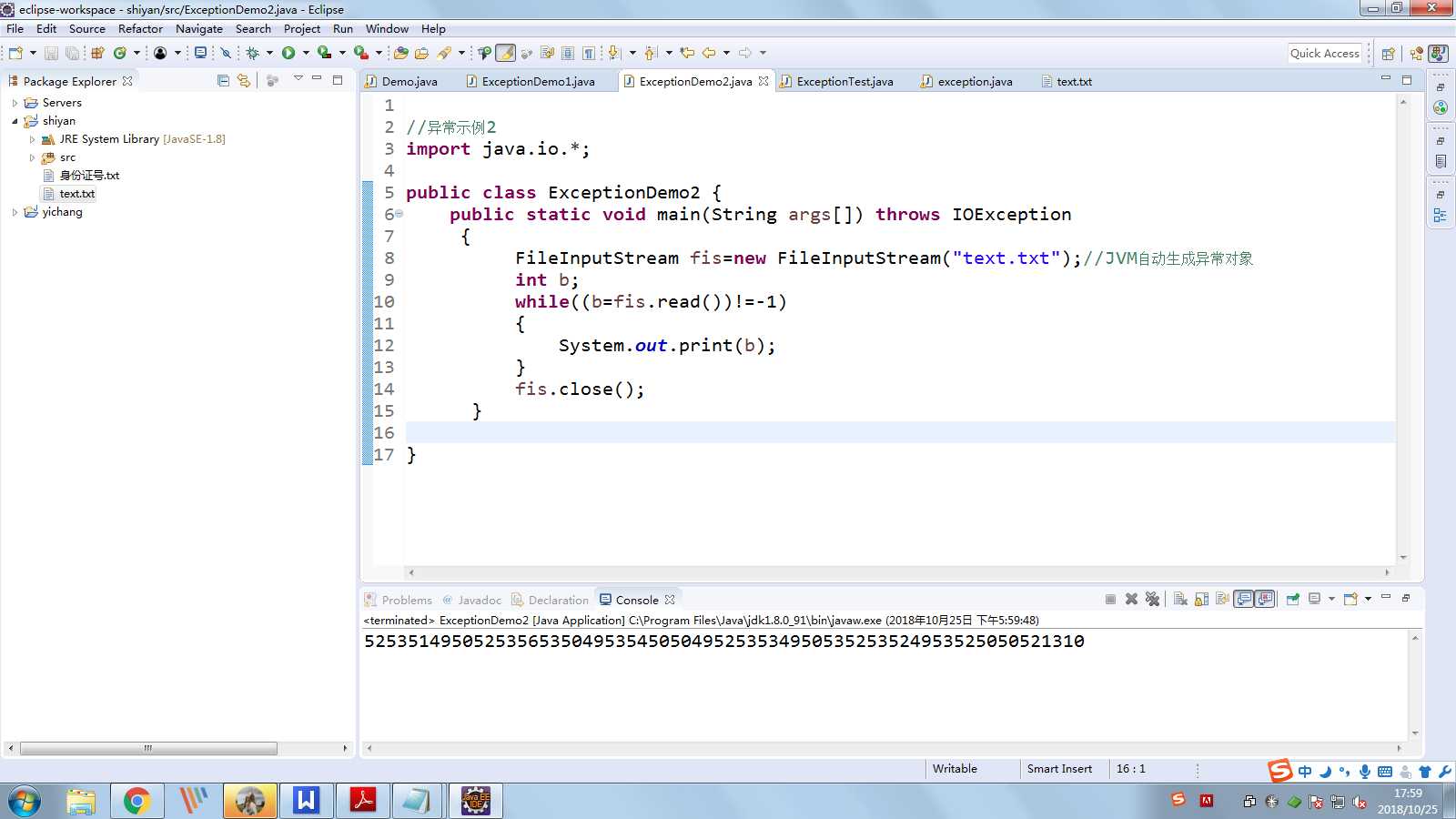Open Package Explorer View Menu triangle
The height and width of the screenshot is (819, 1456).
(298, 79)
